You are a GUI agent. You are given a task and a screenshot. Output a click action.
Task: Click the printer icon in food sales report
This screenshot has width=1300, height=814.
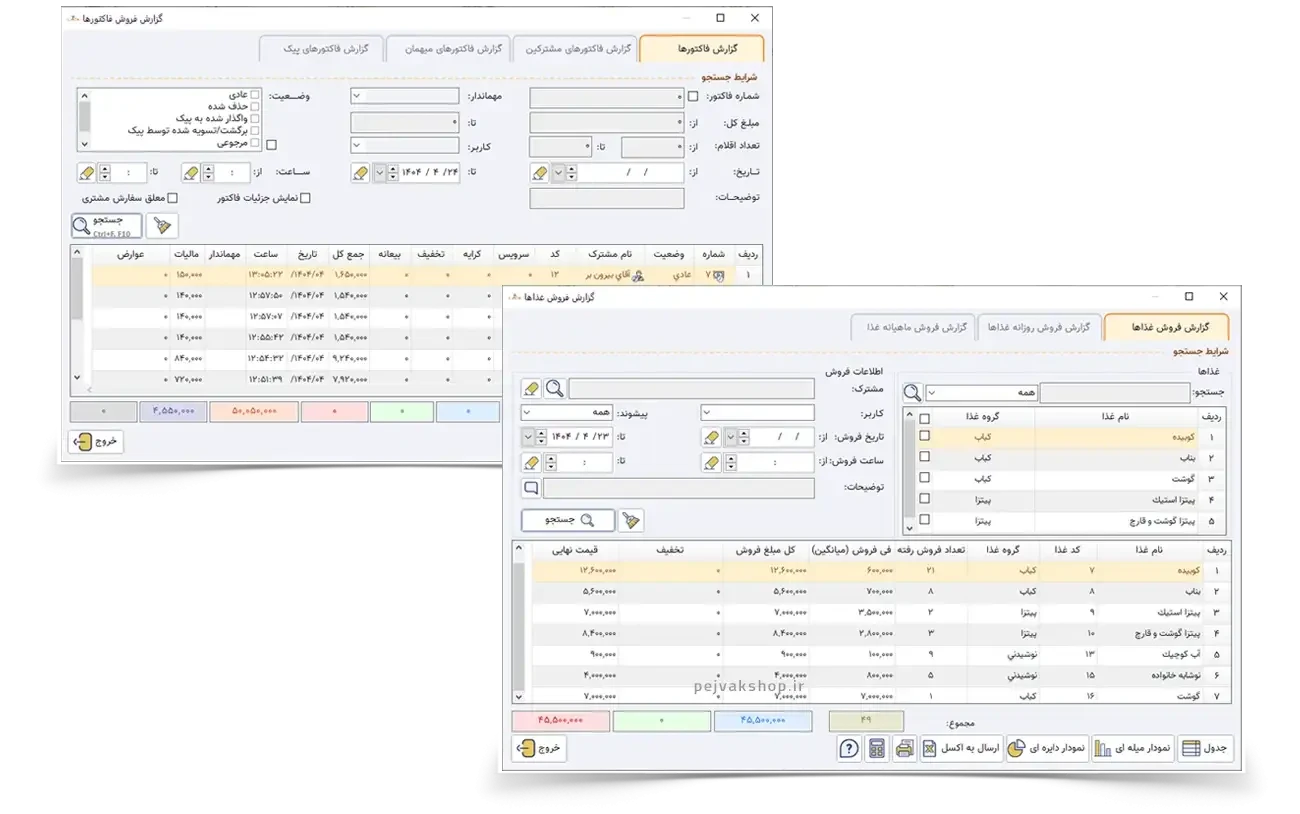(904, 749)
